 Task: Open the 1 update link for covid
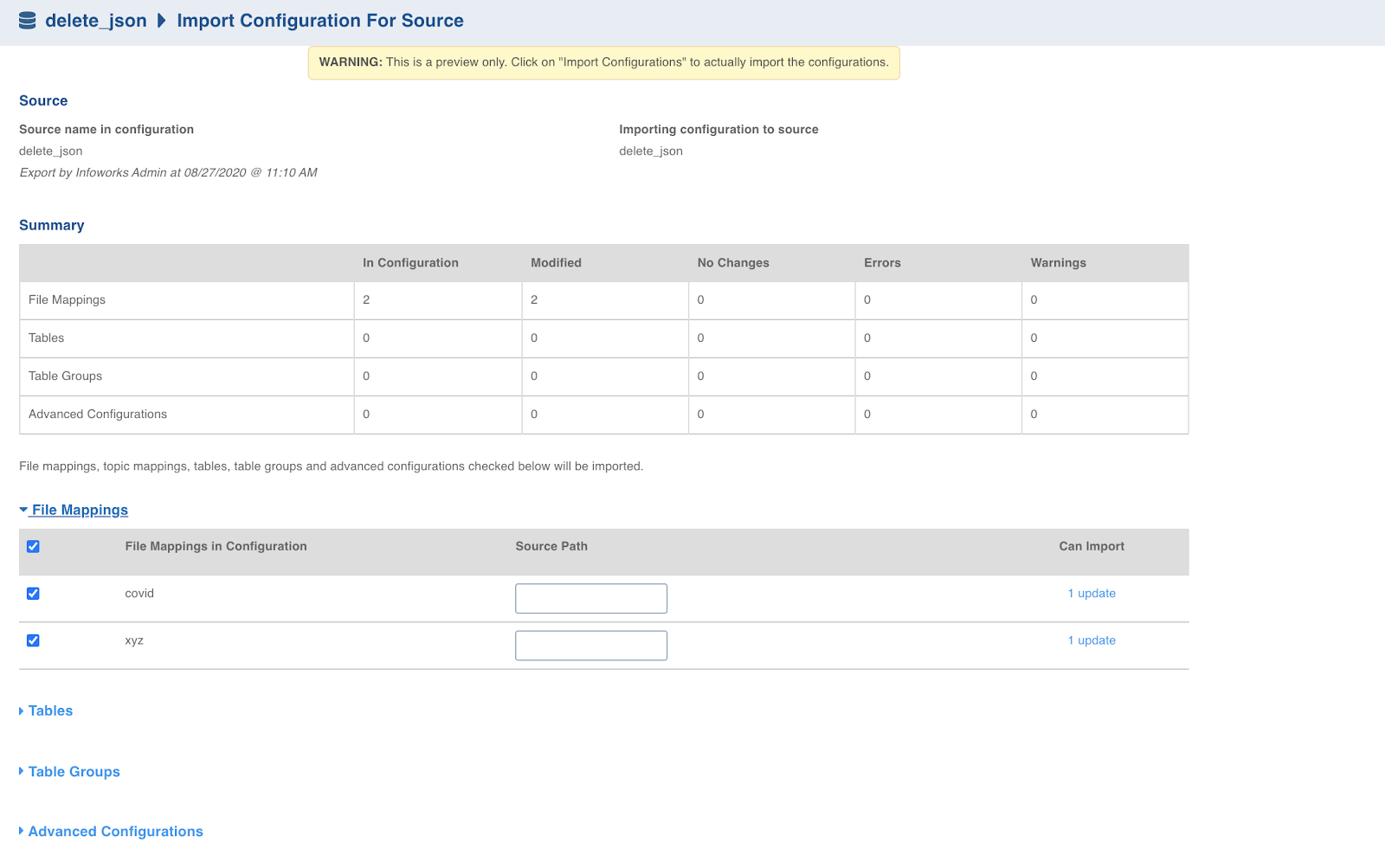[x=1092, y=594]
